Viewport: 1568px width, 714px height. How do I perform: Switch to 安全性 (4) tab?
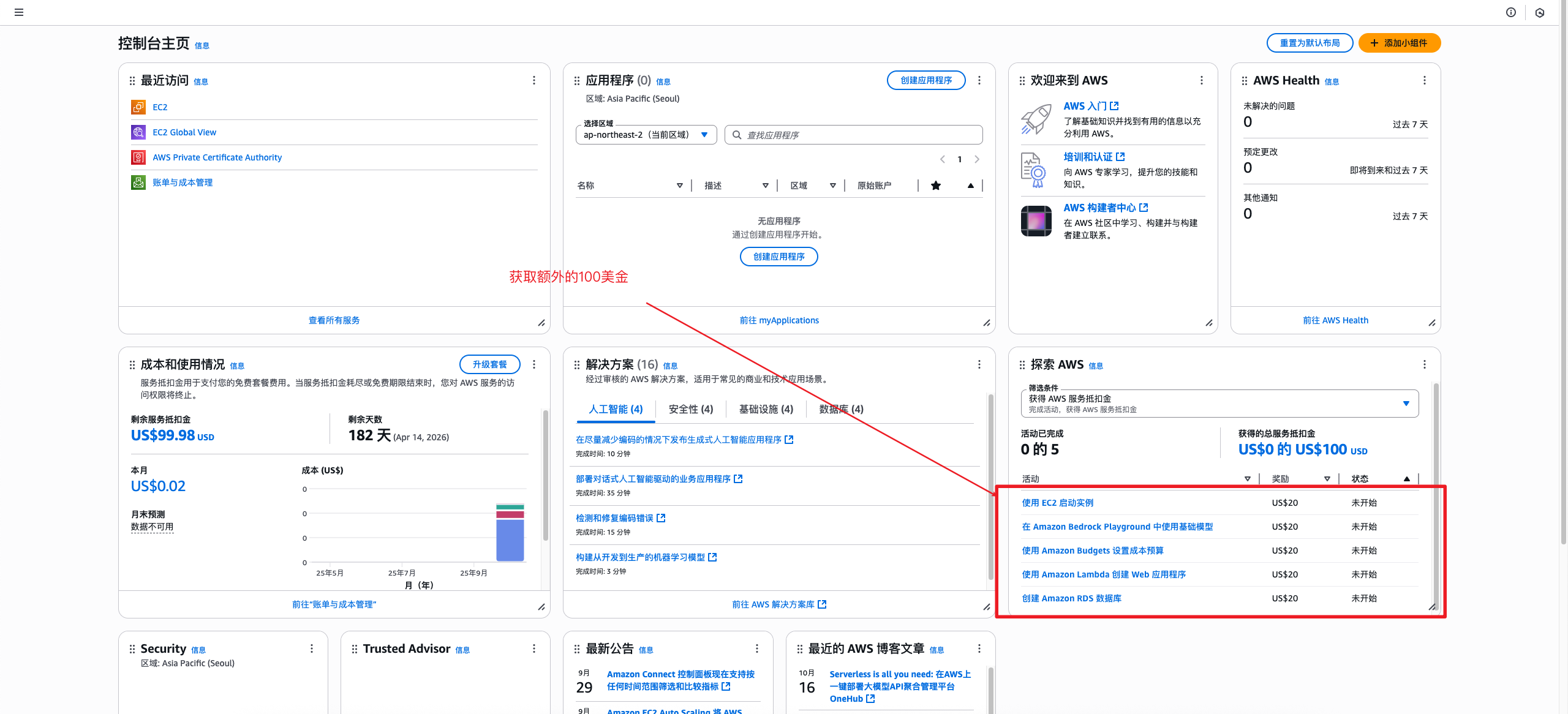(690, 409)
